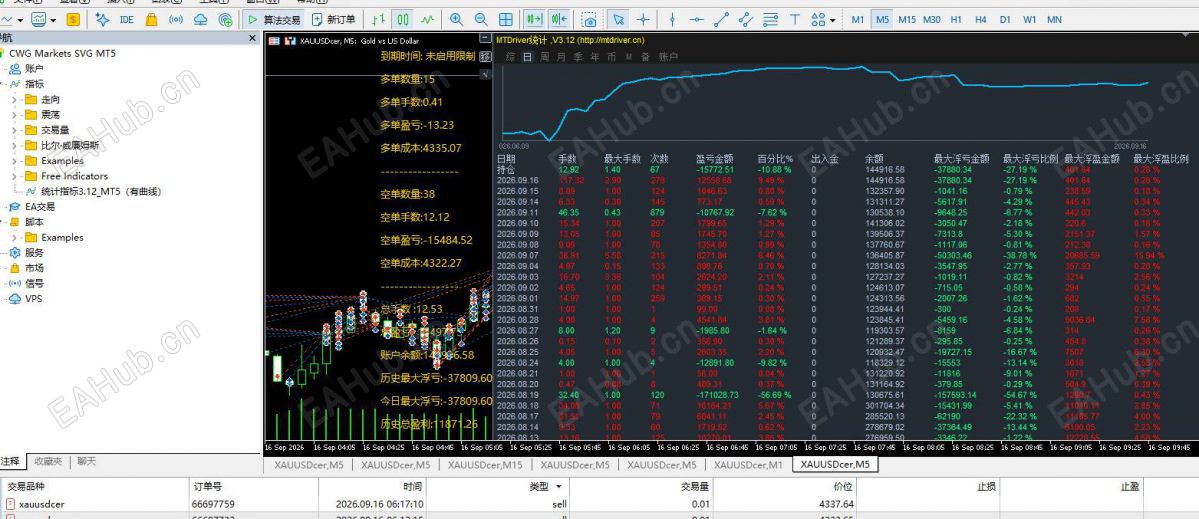Expand the Free Indicators folder
This screenshot has height=519, width=1199.
click(x=14, y=176)
